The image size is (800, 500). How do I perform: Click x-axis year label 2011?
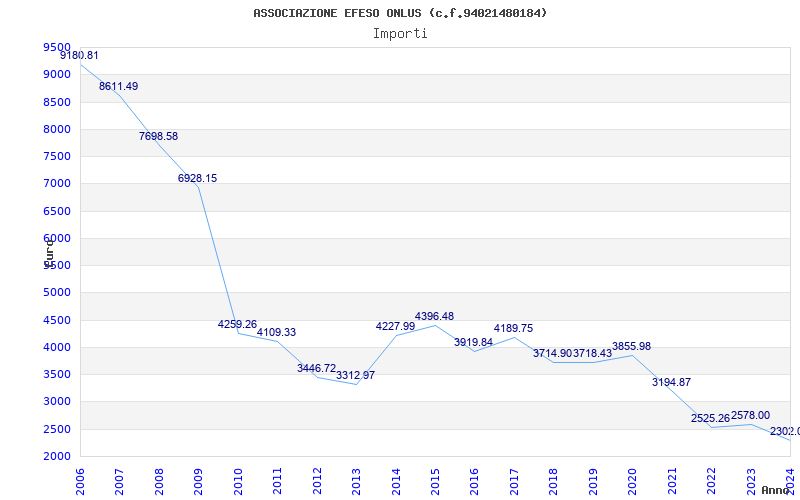pos(278,482)
